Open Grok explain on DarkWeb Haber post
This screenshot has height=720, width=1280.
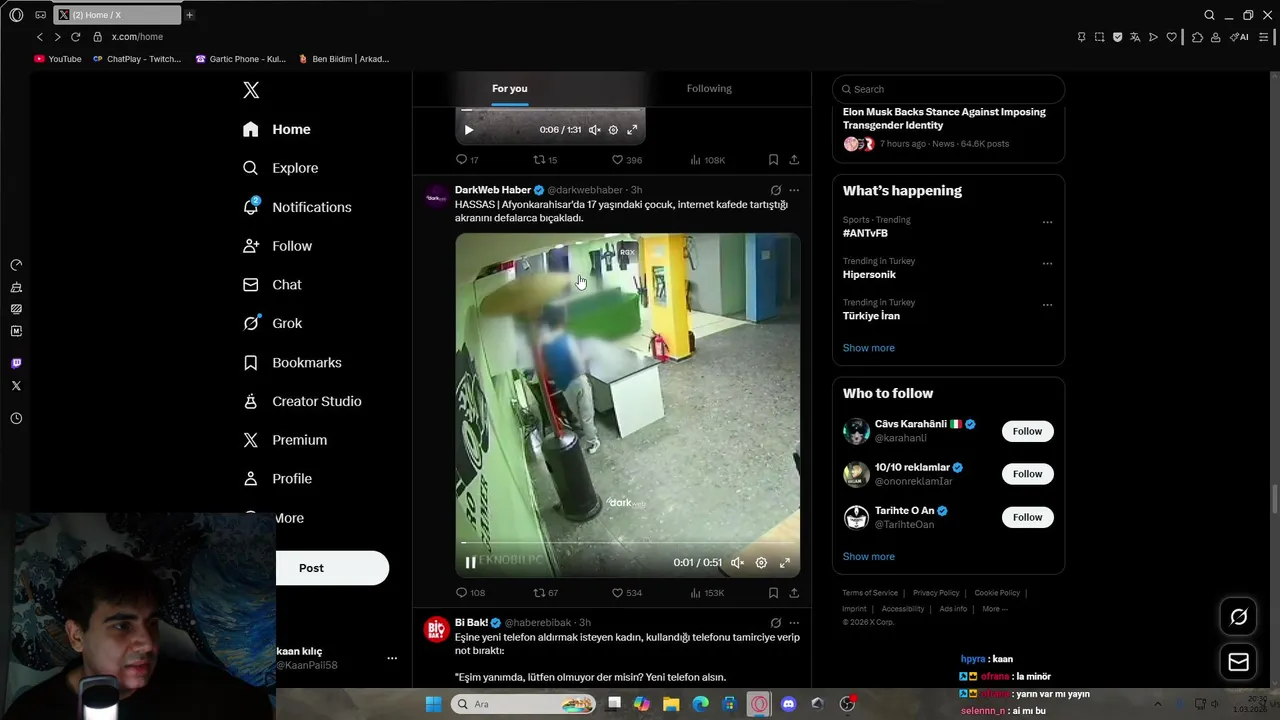point(775,190)
